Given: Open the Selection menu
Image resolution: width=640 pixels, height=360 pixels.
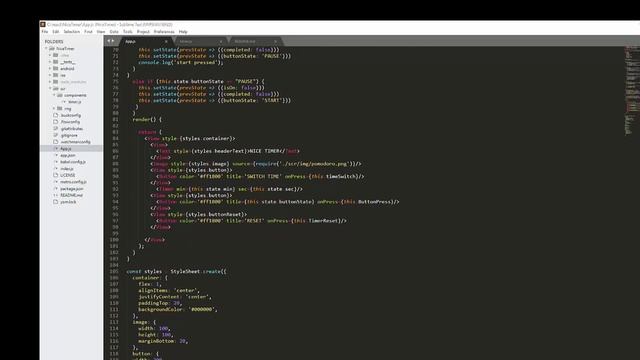Looking at the screenshot, I should click(71, 31).
